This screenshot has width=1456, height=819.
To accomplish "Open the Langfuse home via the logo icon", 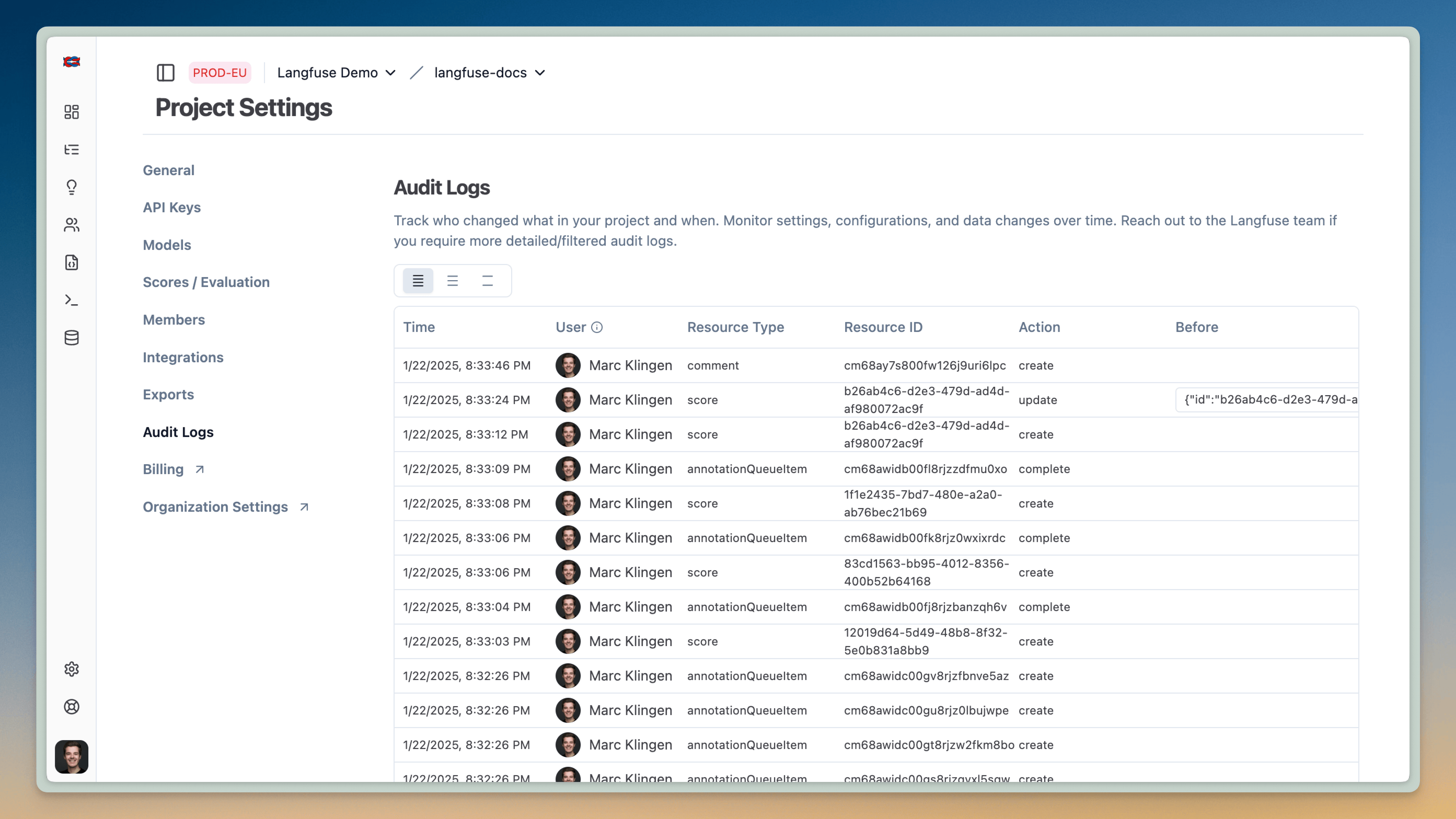I will click(71, 62).
